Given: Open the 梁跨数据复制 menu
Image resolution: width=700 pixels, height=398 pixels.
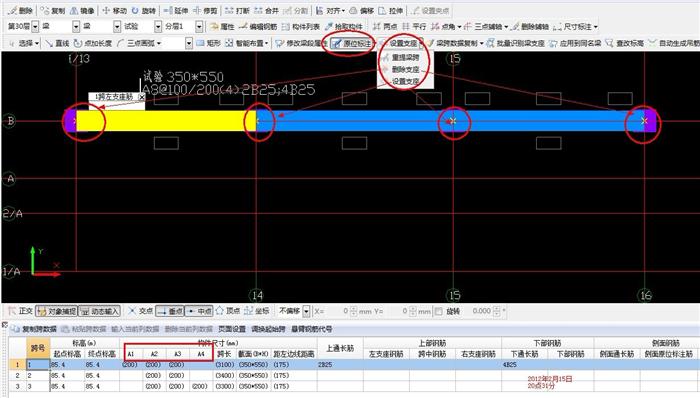Looking at the screenshot, I should tap(454, 43).
